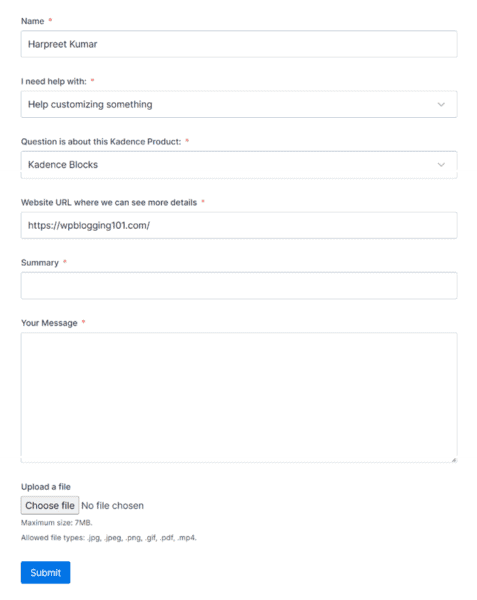Grab the resize handle of message textarea

pyautogui.click(x=454, y=460)
